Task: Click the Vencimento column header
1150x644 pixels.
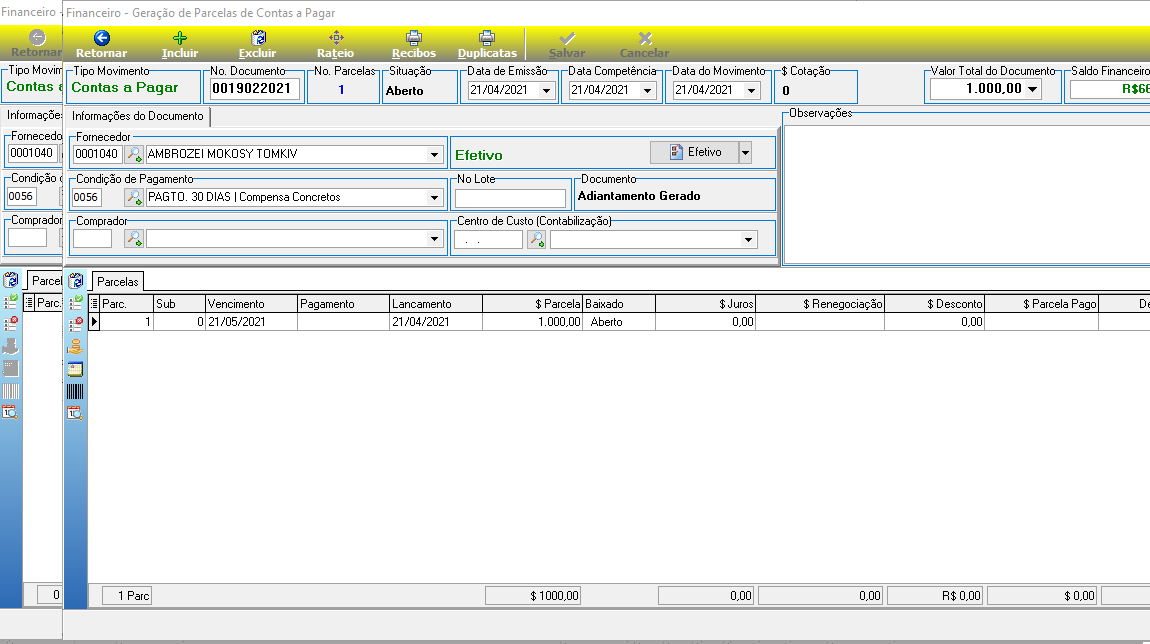Action: coord(251,304)
